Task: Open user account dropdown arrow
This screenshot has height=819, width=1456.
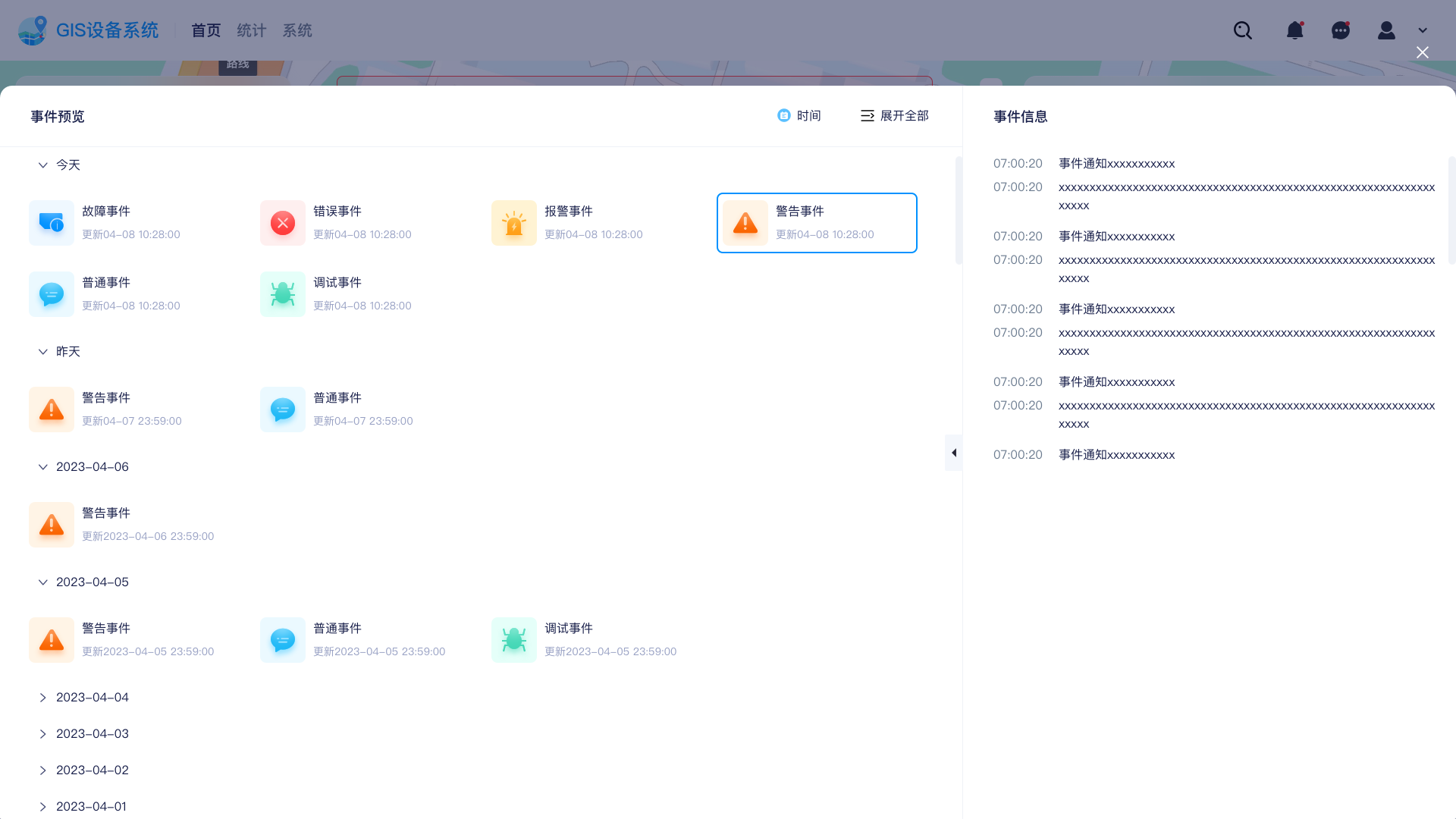Action: point(1423,30)
